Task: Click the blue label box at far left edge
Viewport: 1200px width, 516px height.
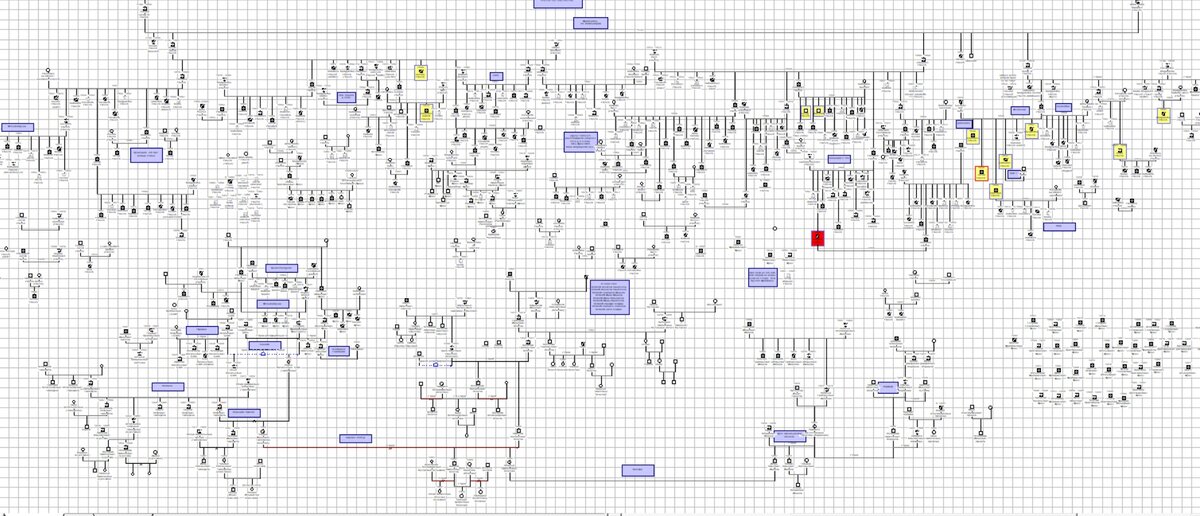Action: pos(18,127)
